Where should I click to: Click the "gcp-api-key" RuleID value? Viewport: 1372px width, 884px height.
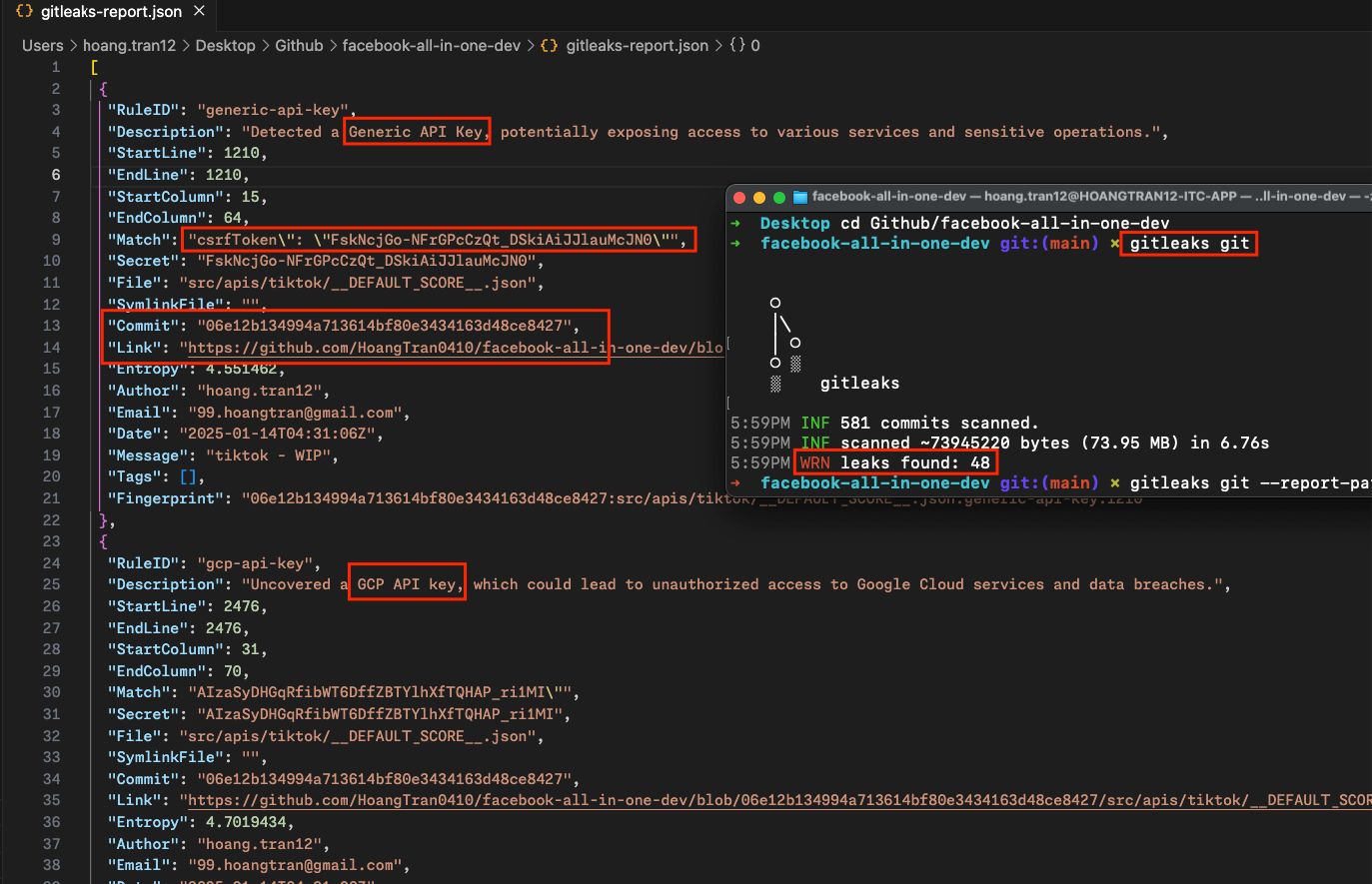click(x=254, y=563)
